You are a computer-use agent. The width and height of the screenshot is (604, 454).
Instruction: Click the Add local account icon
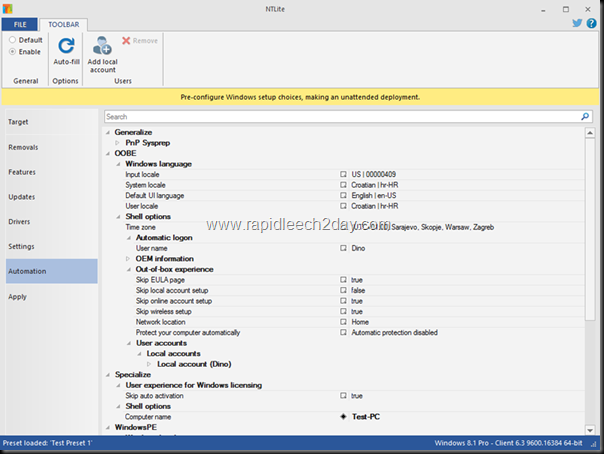(x=102, y=46)
